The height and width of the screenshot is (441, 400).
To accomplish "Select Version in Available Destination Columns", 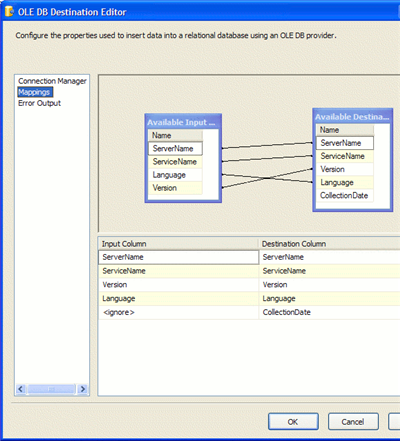I will pyautogui.click(x=345, y=169).
